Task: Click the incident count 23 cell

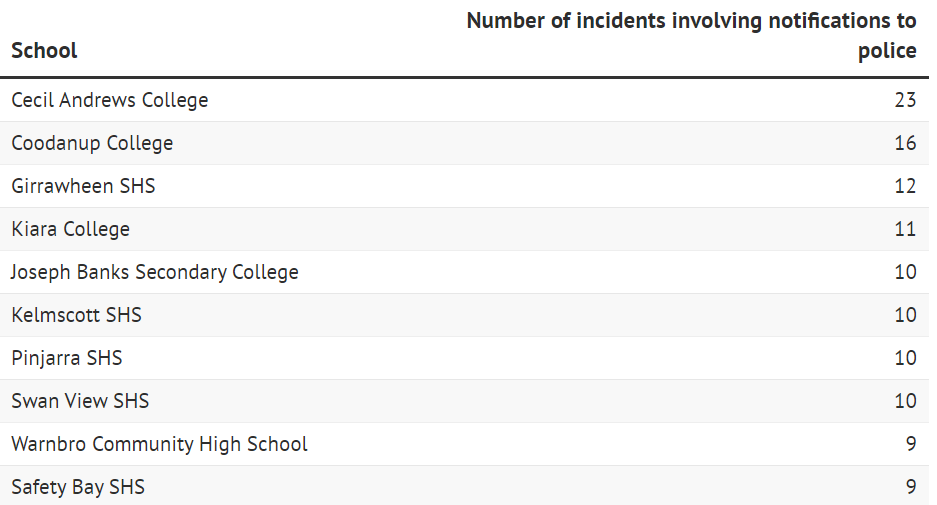Action: tap(905, 100)
